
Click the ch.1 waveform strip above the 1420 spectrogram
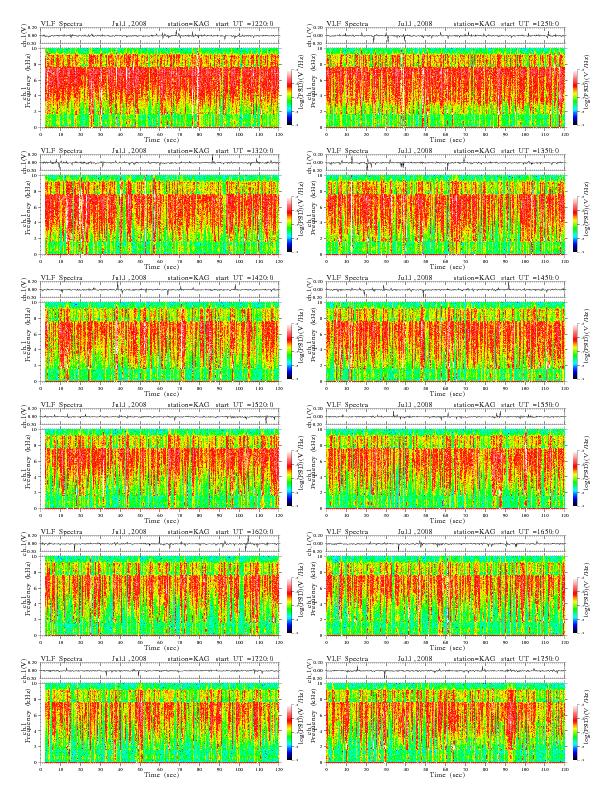160,289
